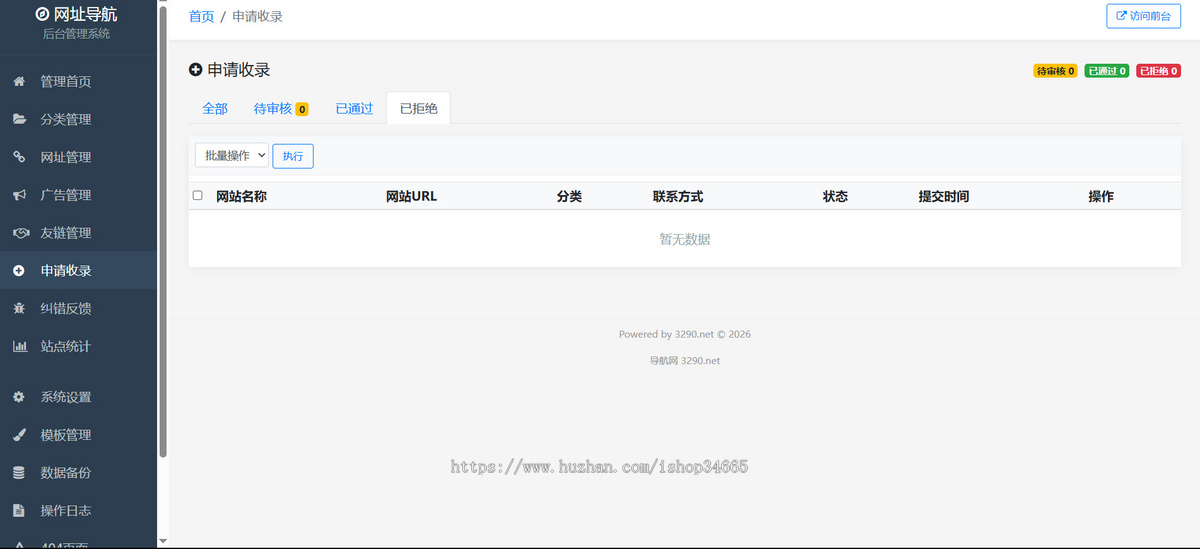This screenshot has width=1200, height=549.
Task: Click the folder icon beside 分类管理
Action: point(19,119)
